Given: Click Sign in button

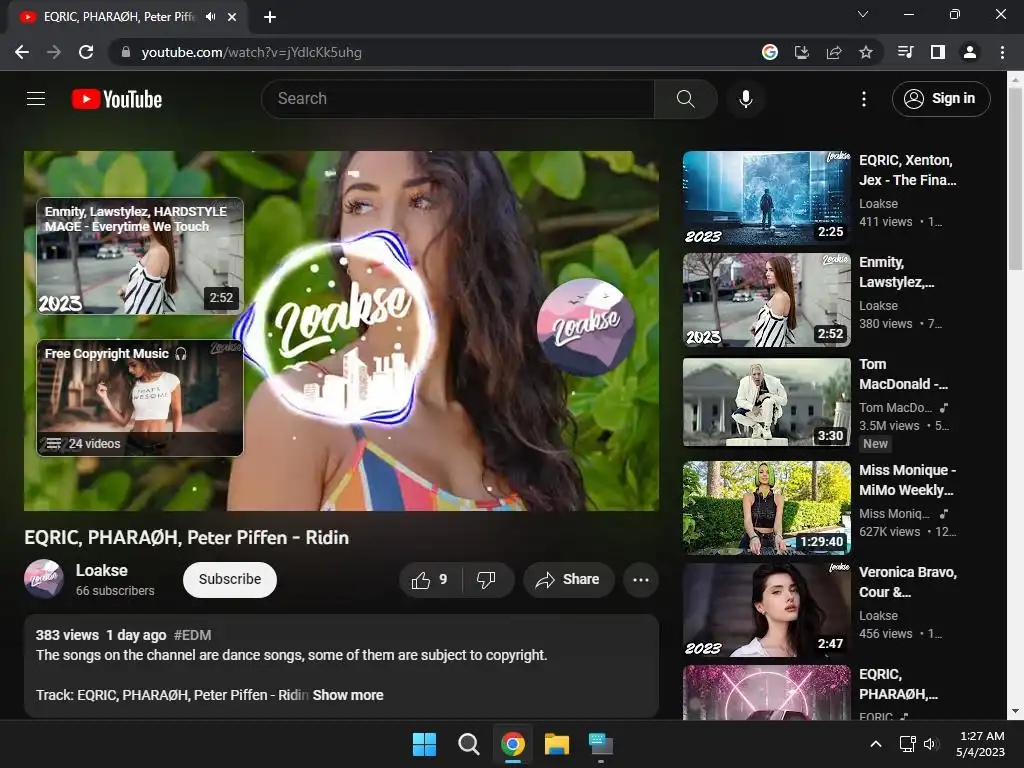Looking at the screenshot, I should coord(940,99).
